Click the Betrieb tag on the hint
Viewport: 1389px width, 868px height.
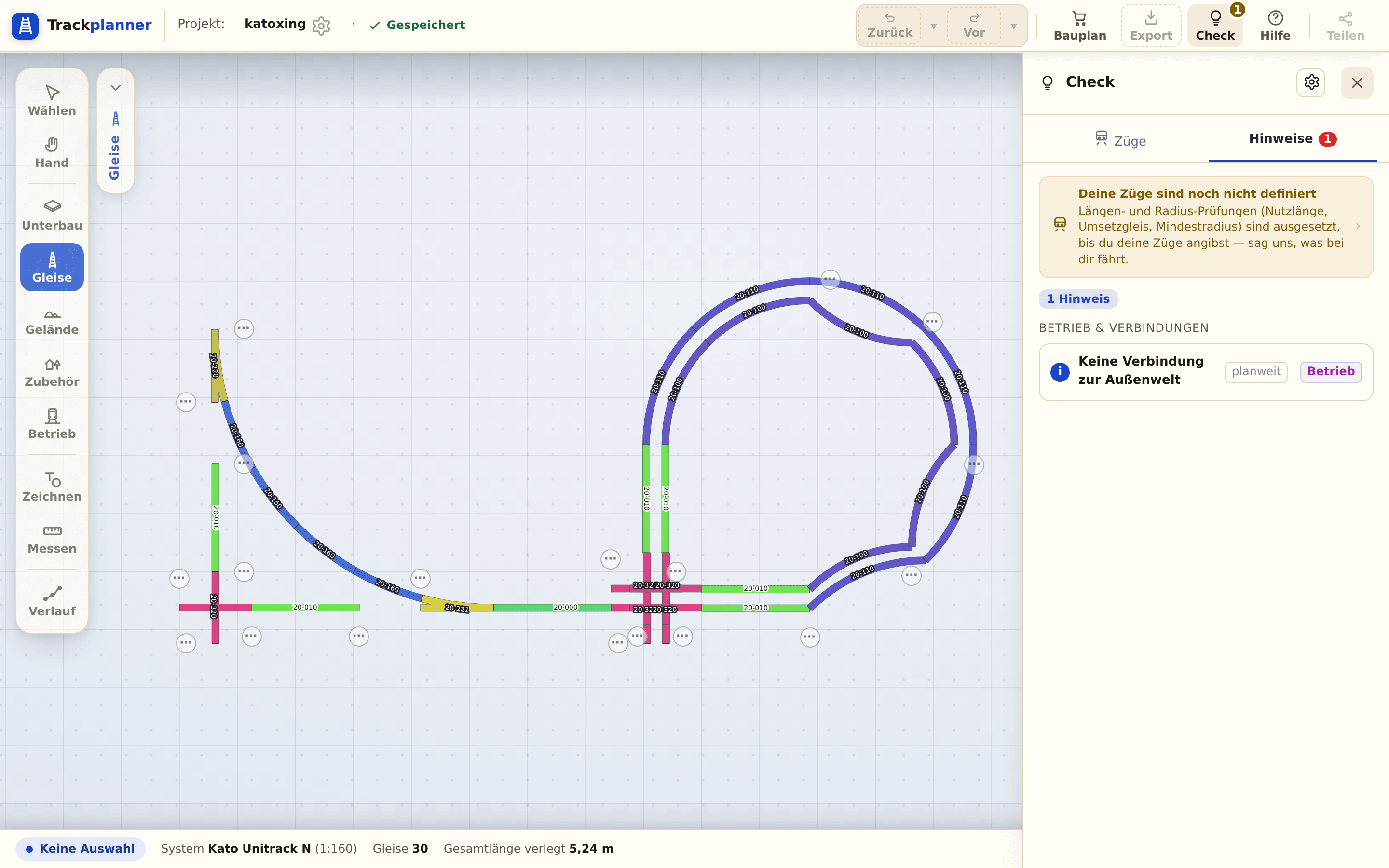point(1331,371)
